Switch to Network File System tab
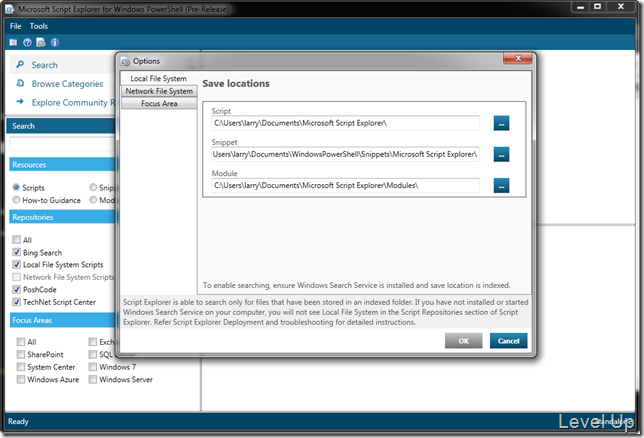This screenshot has height=438, width=644. tap(159, 91)
